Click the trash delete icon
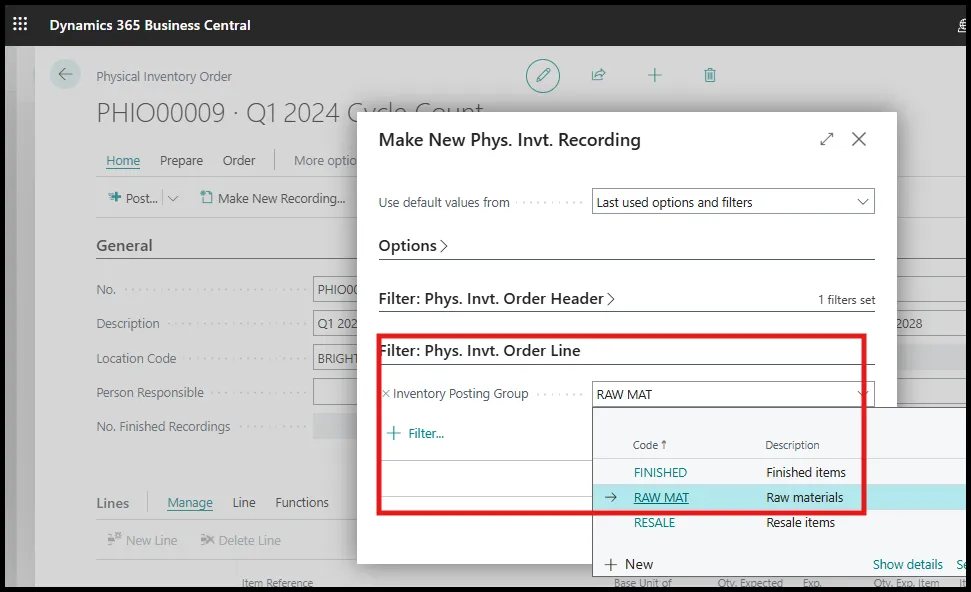Image resolution: width=971 pixels, height=592 pixels. tap(710, 76)
